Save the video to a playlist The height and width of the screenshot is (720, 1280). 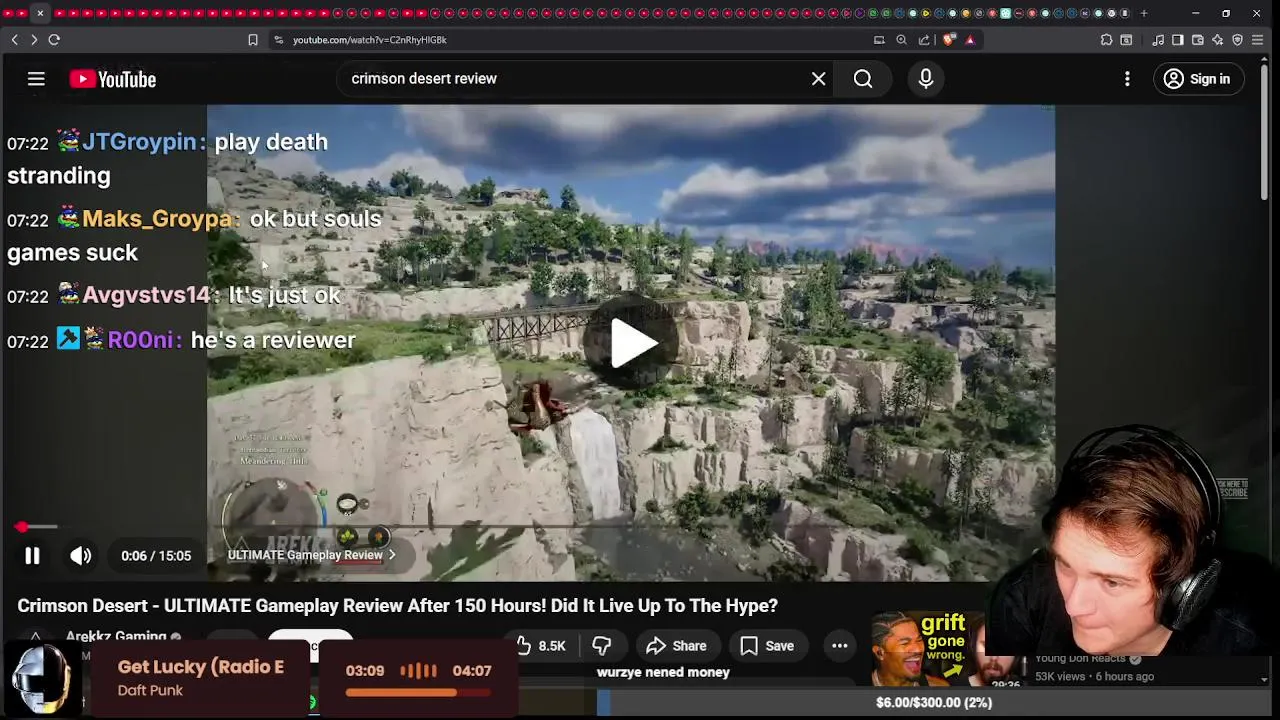(767, 646)
